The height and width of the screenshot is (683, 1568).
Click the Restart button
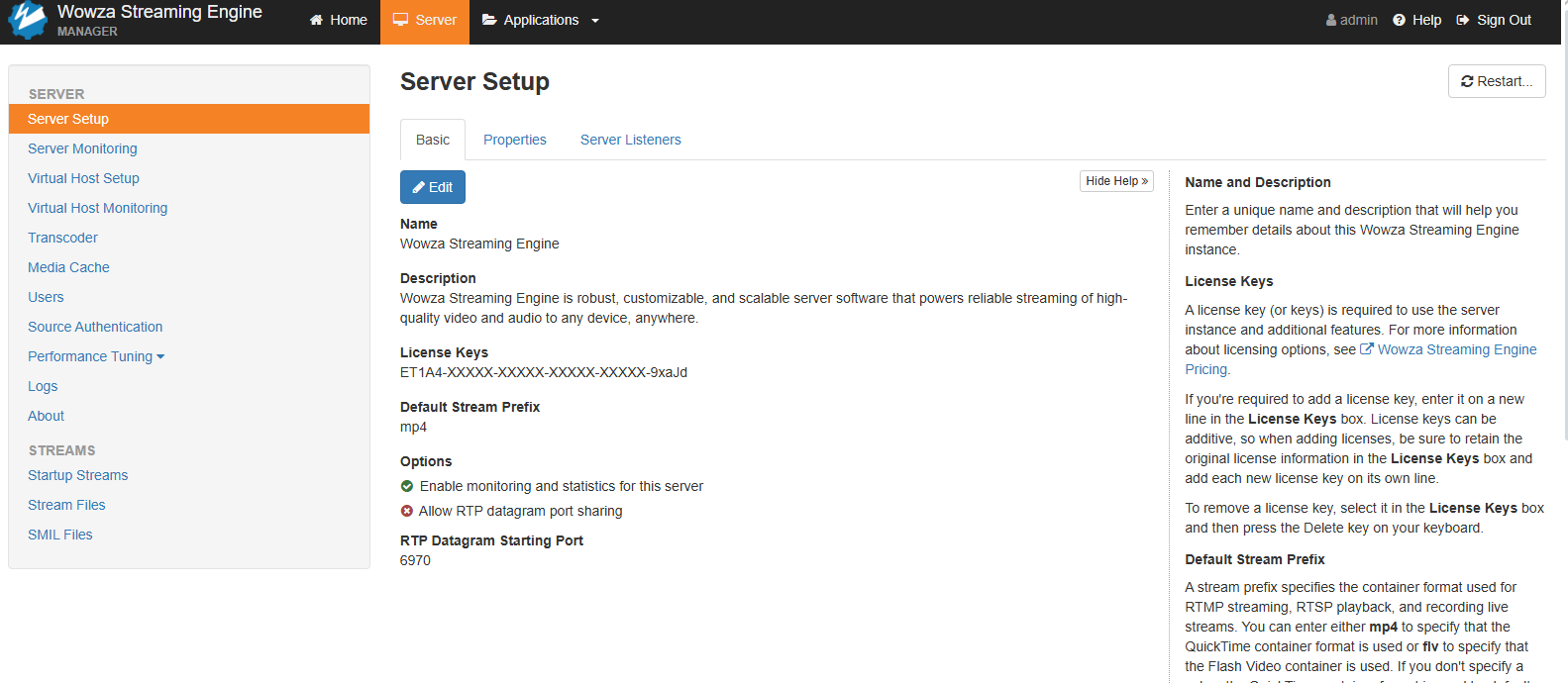[x=1496, y=81]
